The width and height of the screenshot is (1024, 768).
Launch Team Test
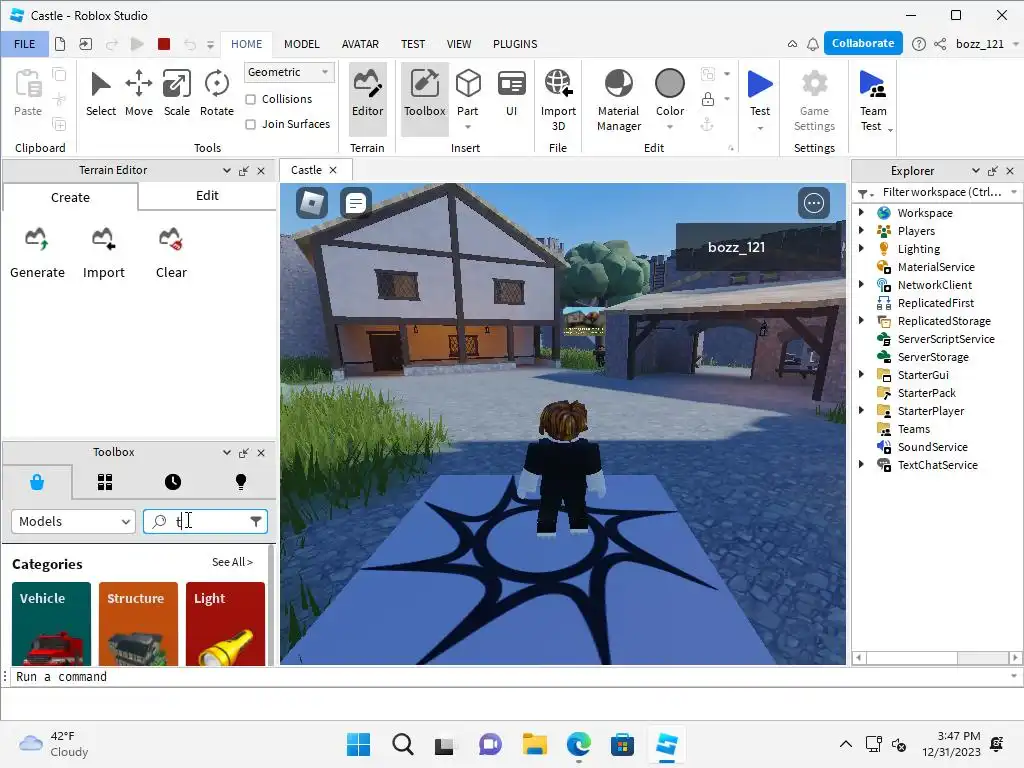873,101
